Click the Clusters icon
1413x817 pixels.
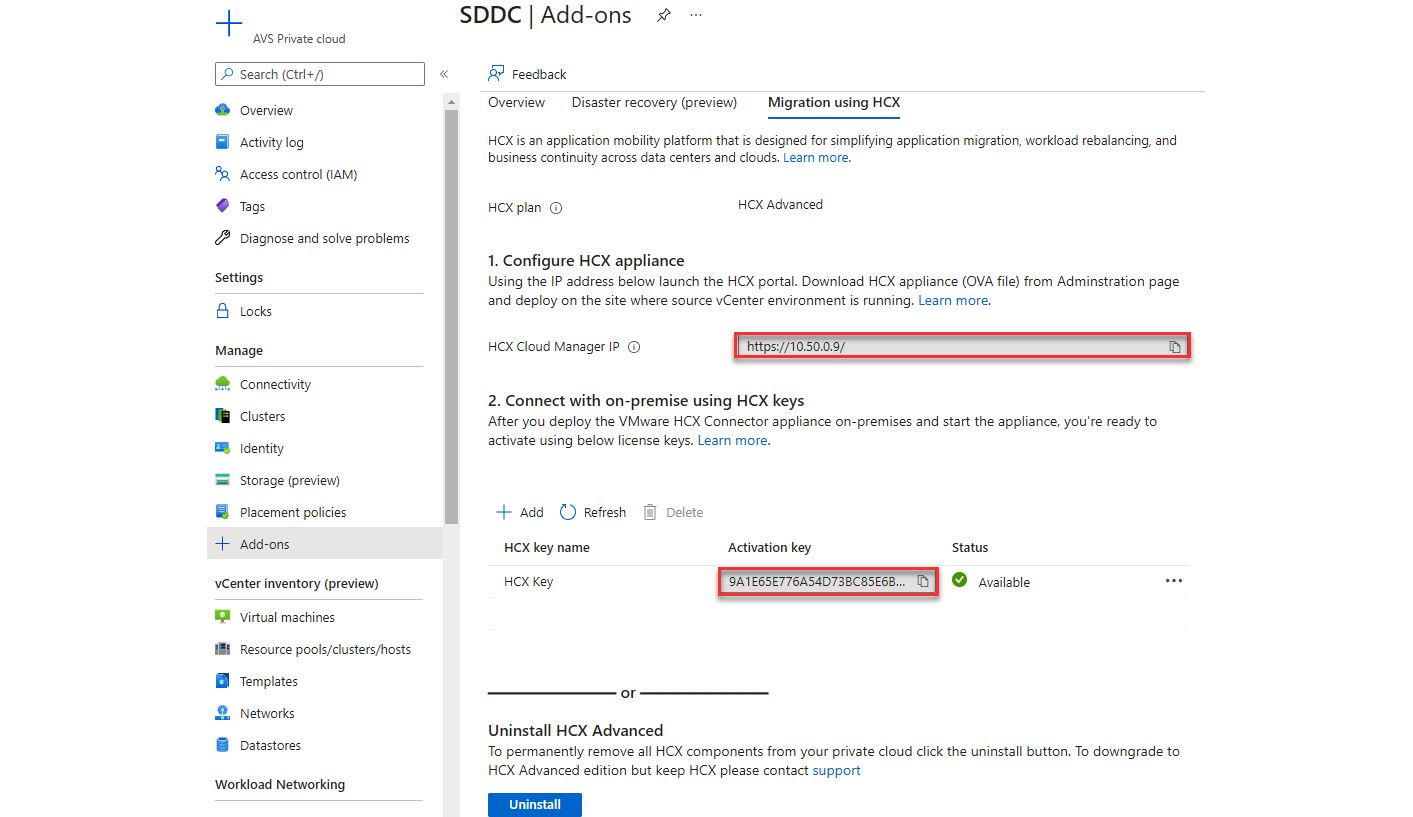(223, 416)
